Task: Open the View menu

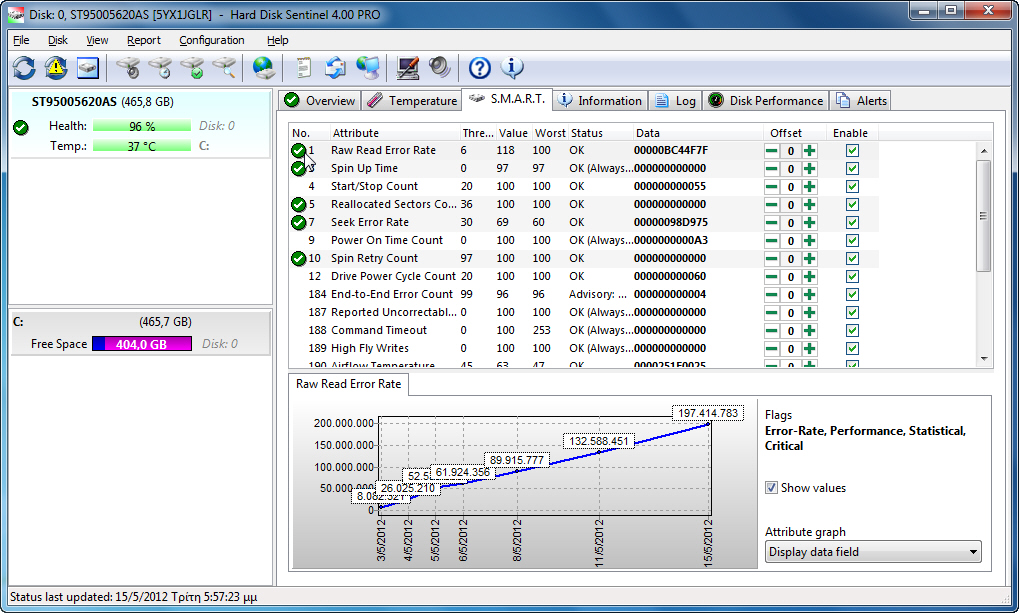Action: click(x=97, y=40)
